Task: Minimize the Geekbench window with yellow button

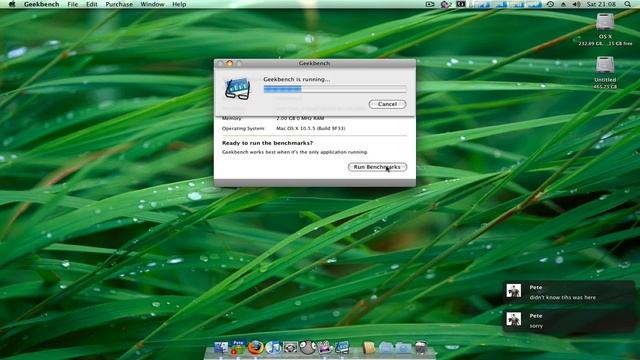Action: click(x=229, y=63)
